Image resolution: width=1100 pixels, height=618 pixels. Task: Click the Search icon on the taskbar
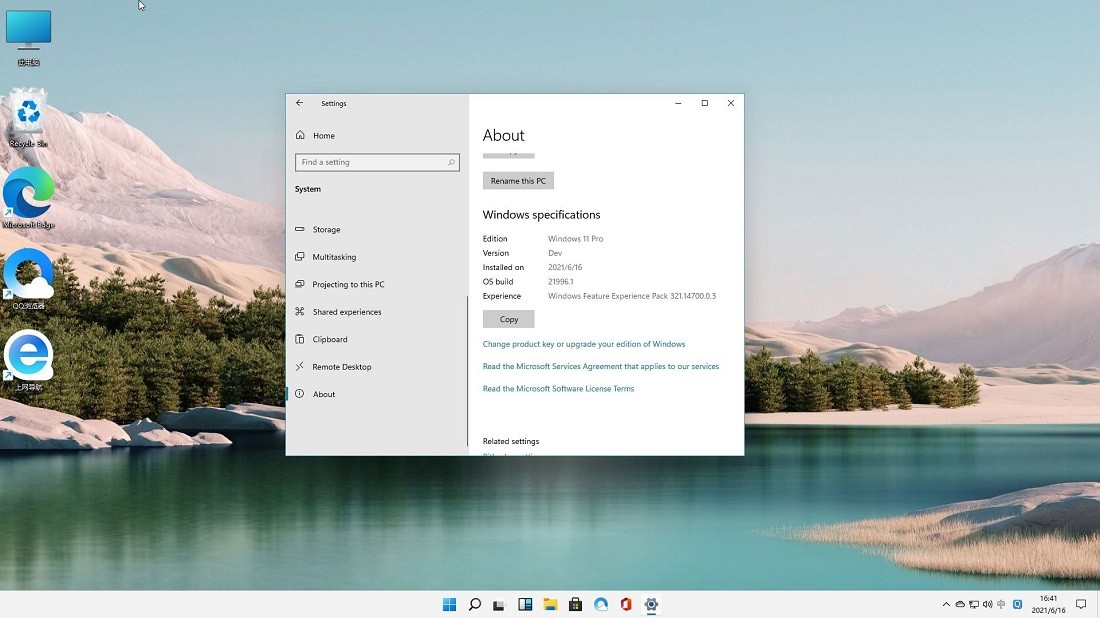coord(474,604)
